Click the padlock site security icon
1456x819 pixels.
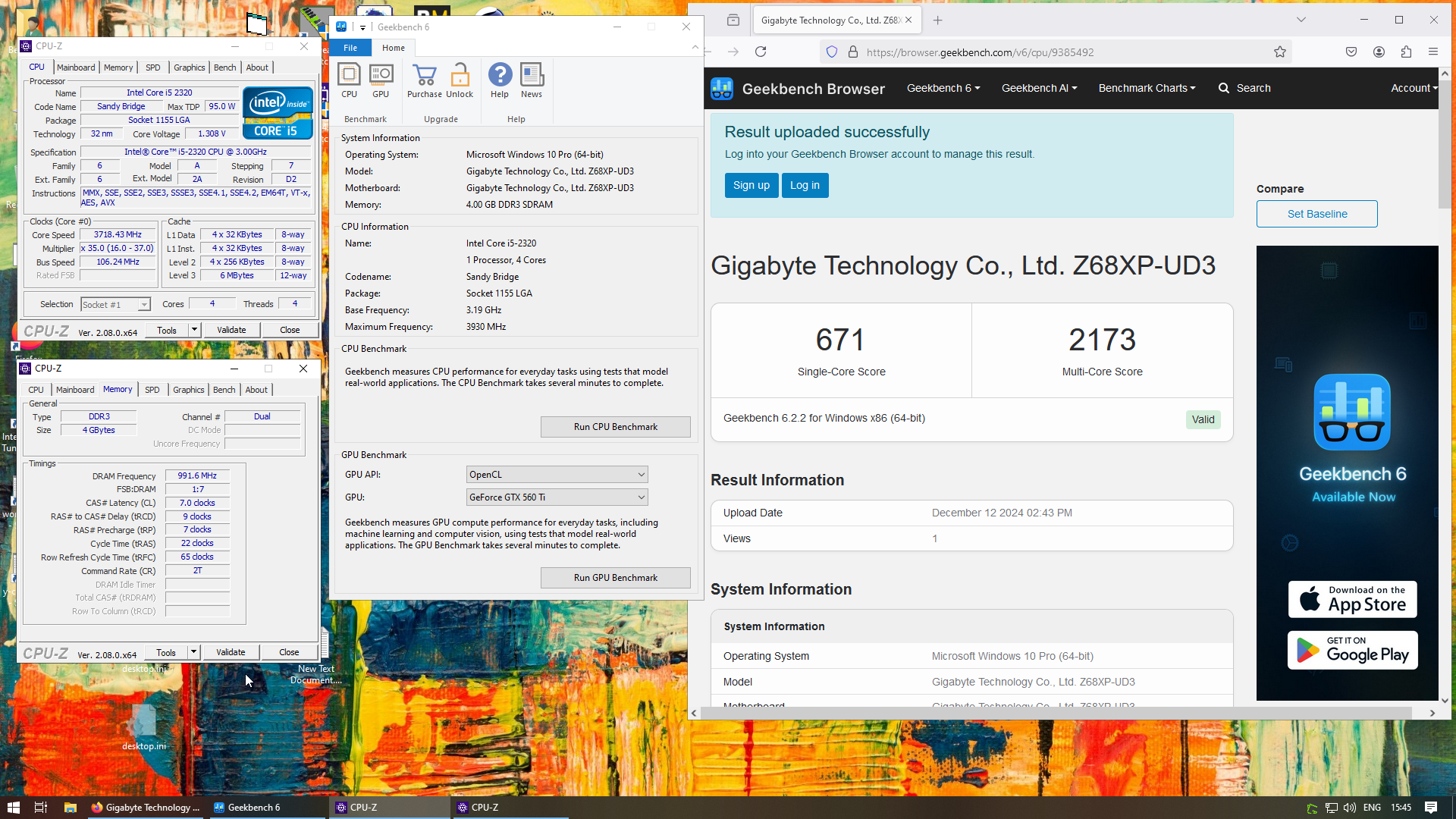pyautogui.click(x=853, y=52)
